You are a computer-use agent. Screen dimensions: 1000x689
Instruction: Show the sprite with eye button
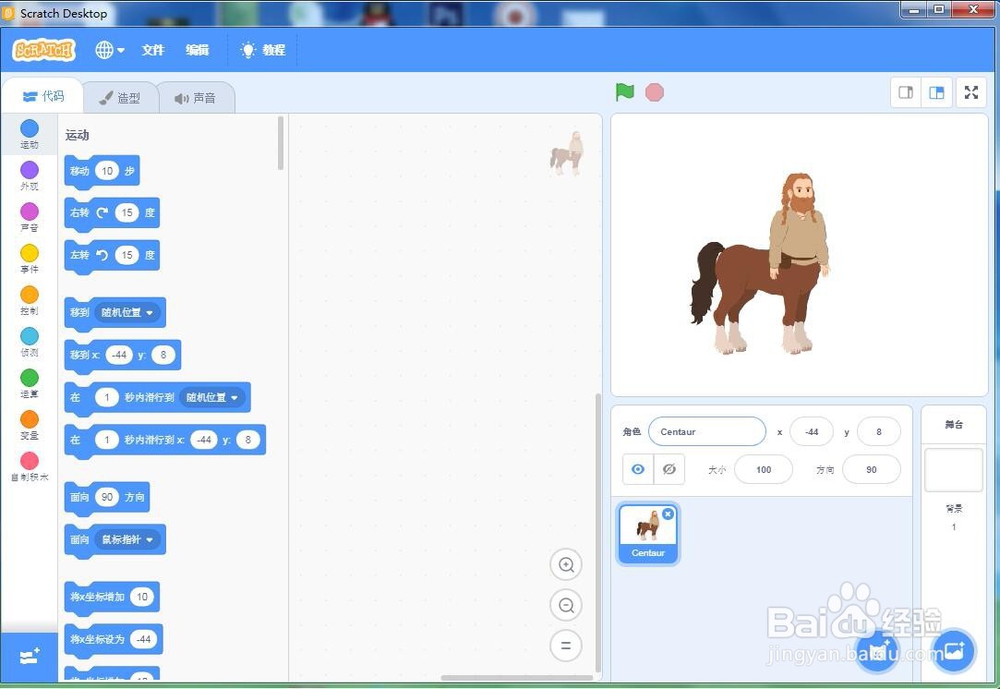638,470
